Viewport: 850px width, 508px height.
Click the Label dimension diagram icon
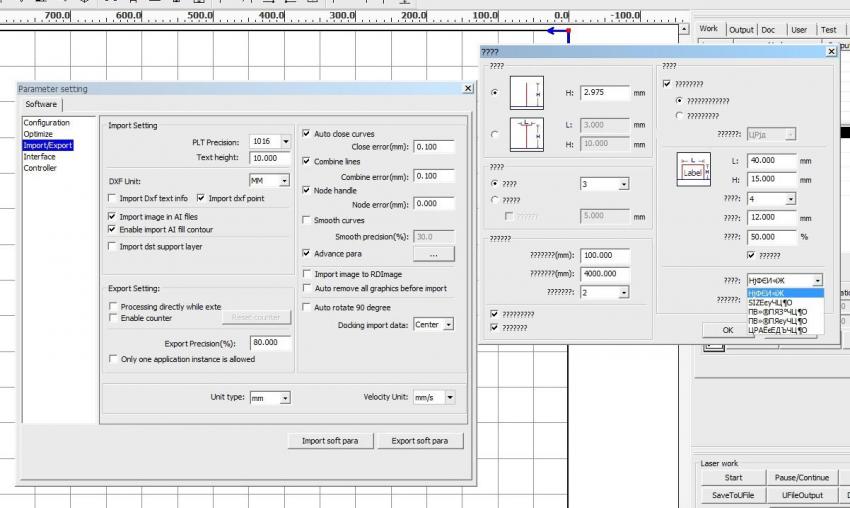click(693, 169)
